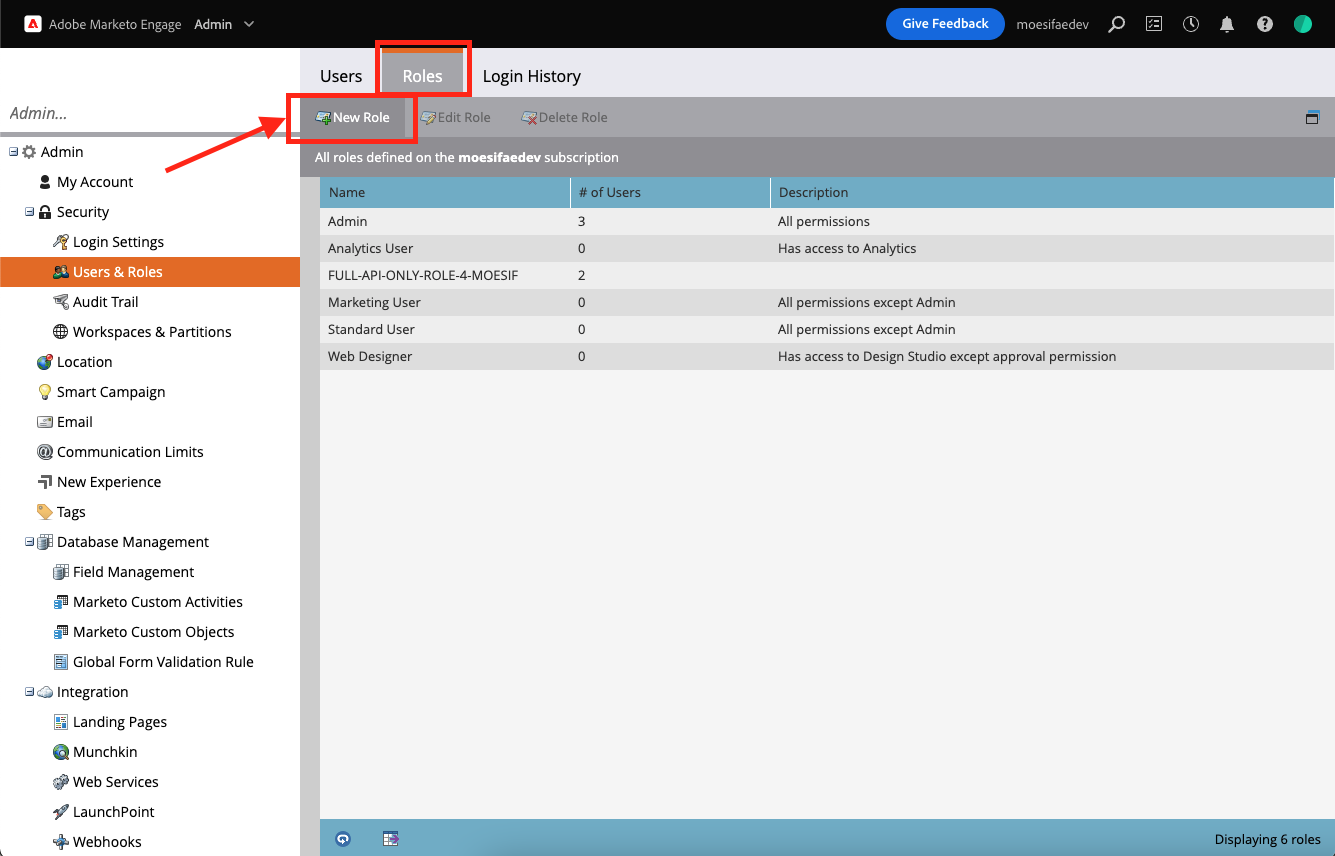The height and width of the screenshot is (856, 1335).
Task: Open the notifications bell icon
Action: 1227,24
